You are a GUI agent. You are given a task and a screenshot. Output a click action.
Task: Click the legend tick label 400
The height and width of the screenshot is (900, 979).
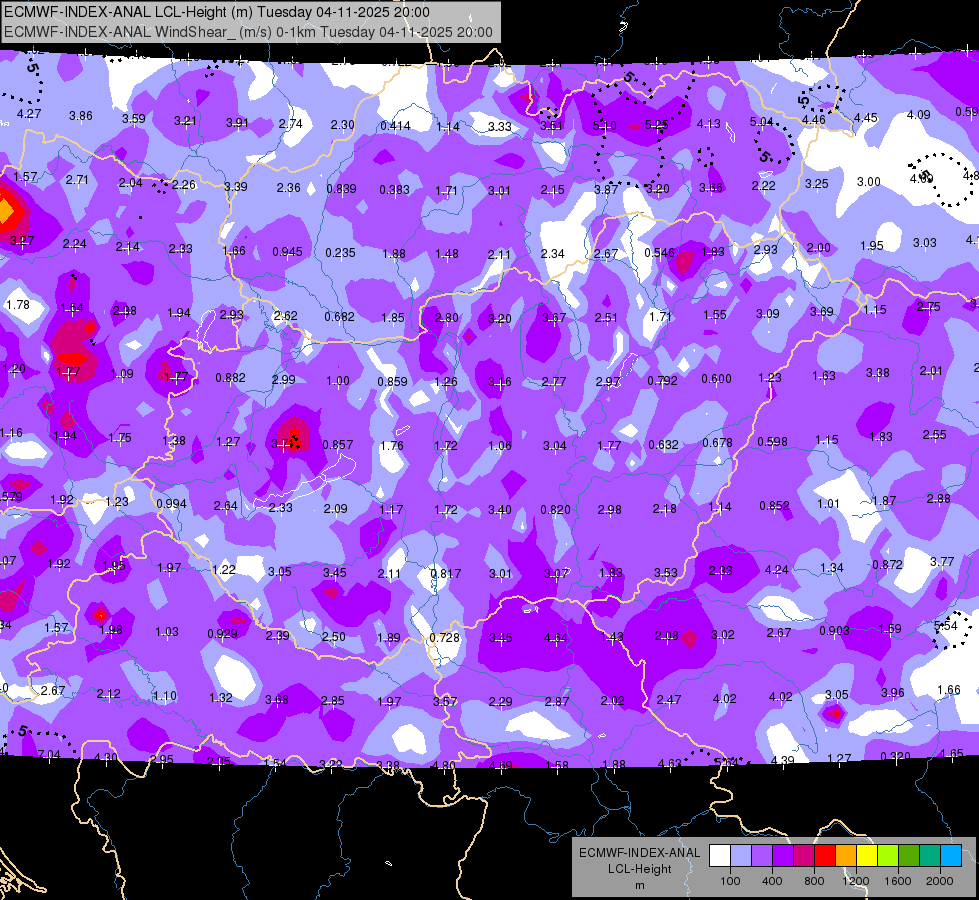click(x=772, y=881)
